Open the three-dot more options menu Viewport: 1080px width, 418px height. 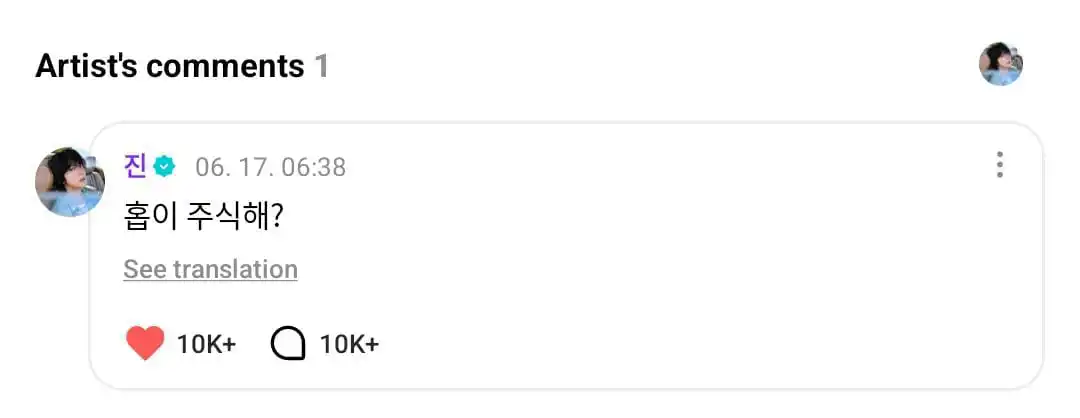click(x=999, y=165)
